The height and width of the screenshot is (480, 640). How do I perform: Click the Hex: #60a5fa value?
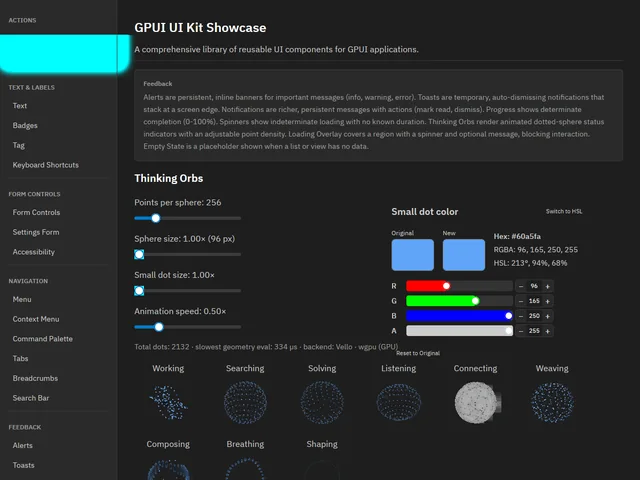(517, 236)
